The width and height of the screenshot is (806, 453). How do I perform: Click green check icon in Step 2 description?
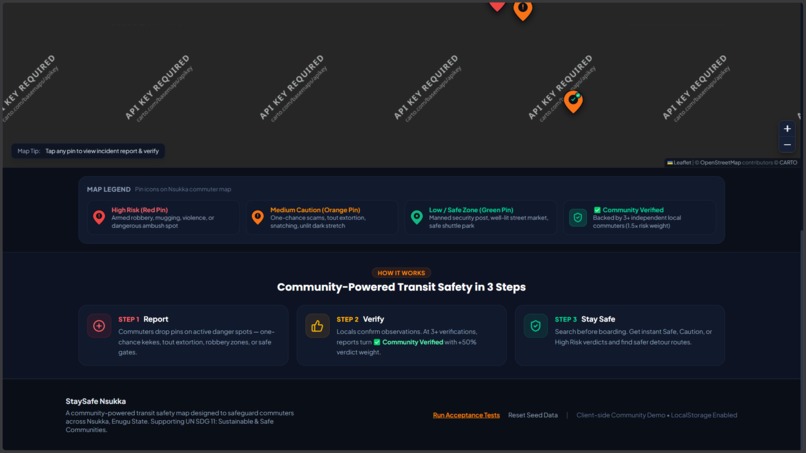(377, 342)
